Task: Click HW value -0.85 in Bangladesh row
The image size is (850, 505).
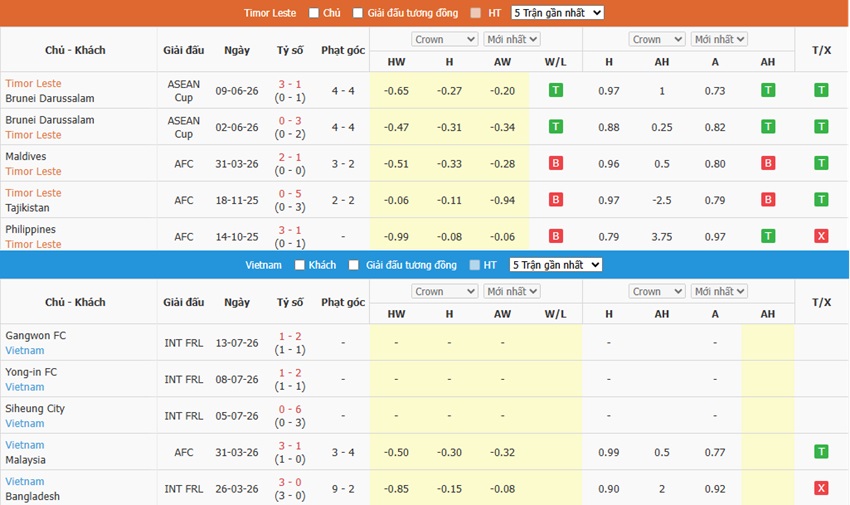Action: tap(396, 489)
